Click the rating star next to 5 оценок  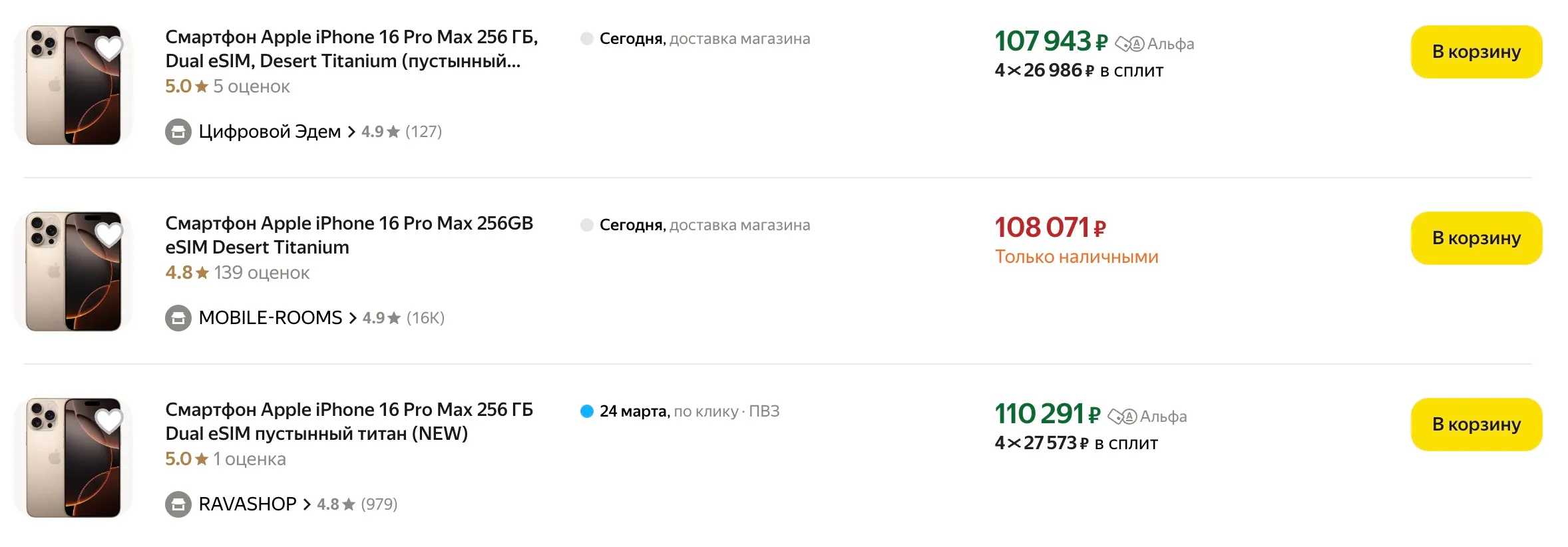click(202, 87)
